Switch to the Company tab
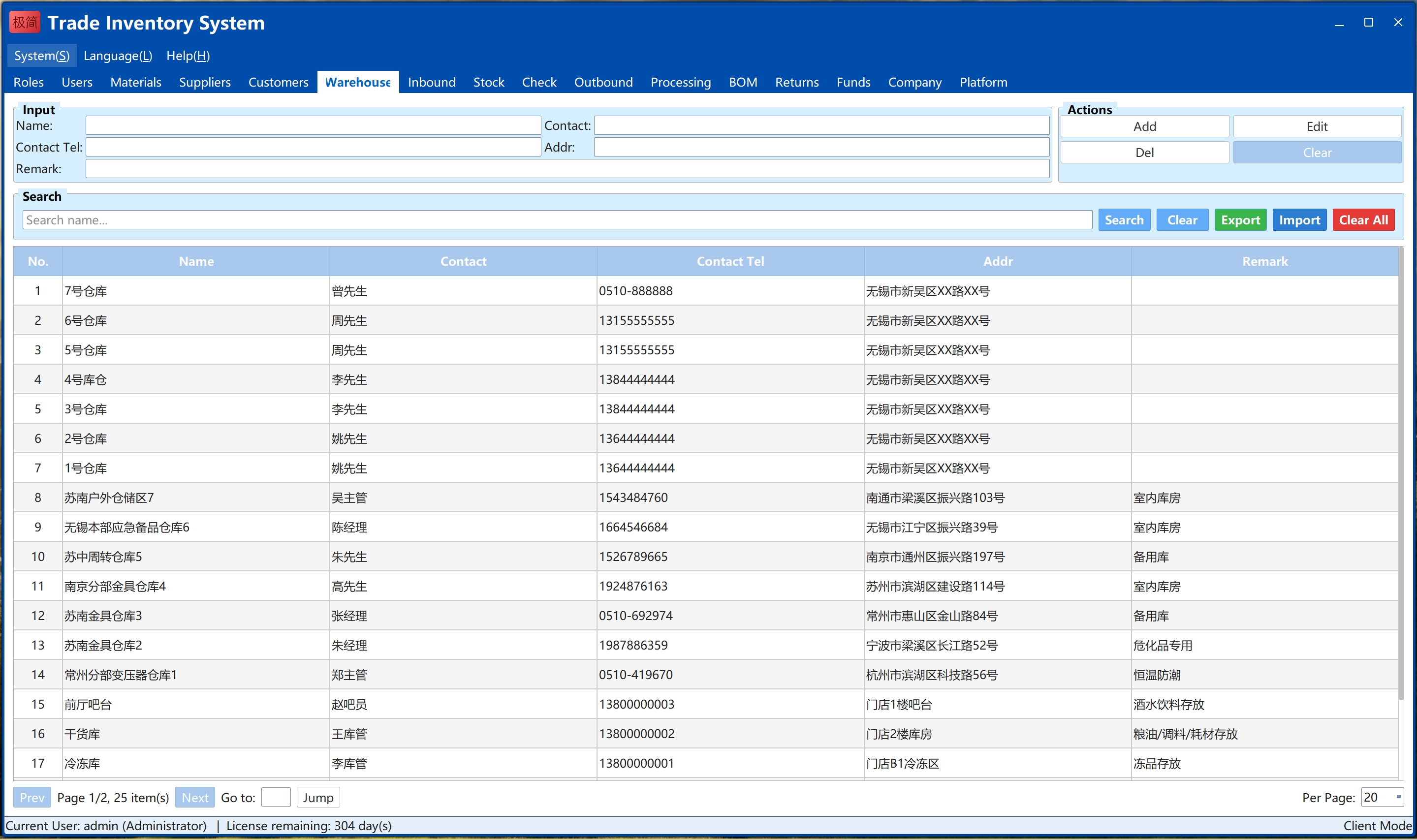This screenshot has height=840, width=1417. point(915,82)
